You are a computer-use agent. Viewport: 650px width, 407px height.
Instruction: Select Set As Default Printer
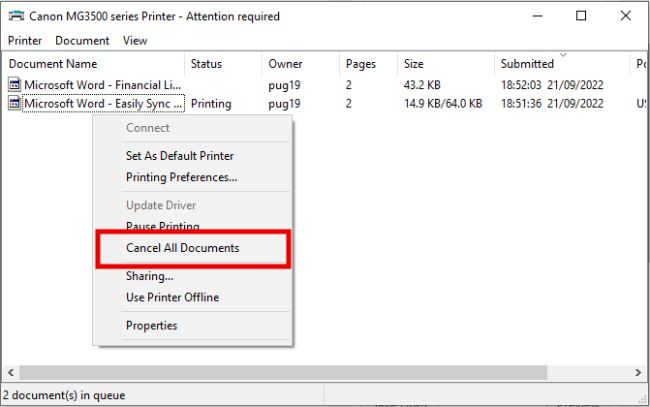(179, 156)
